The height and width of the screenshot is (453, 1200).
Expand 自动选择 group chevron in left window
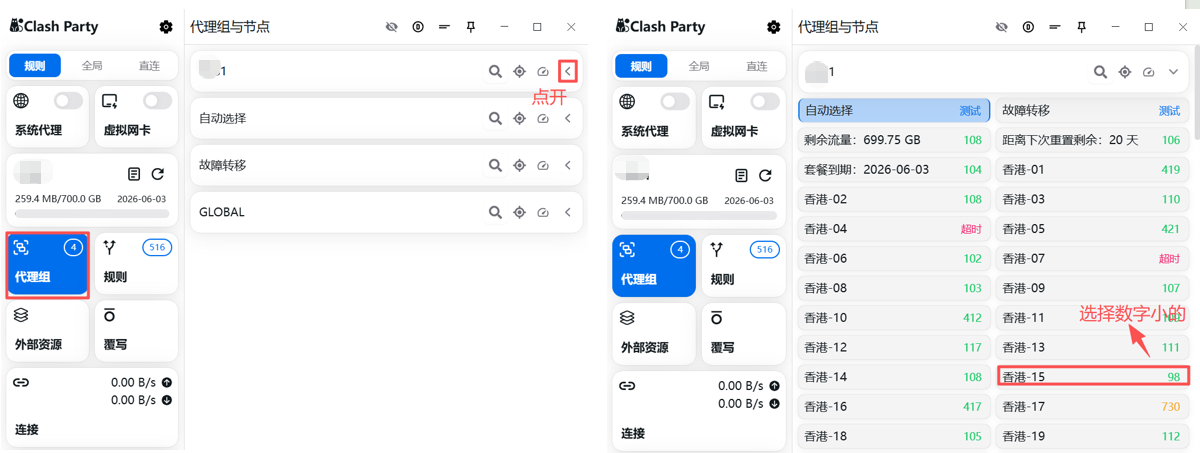coord(568,118)
